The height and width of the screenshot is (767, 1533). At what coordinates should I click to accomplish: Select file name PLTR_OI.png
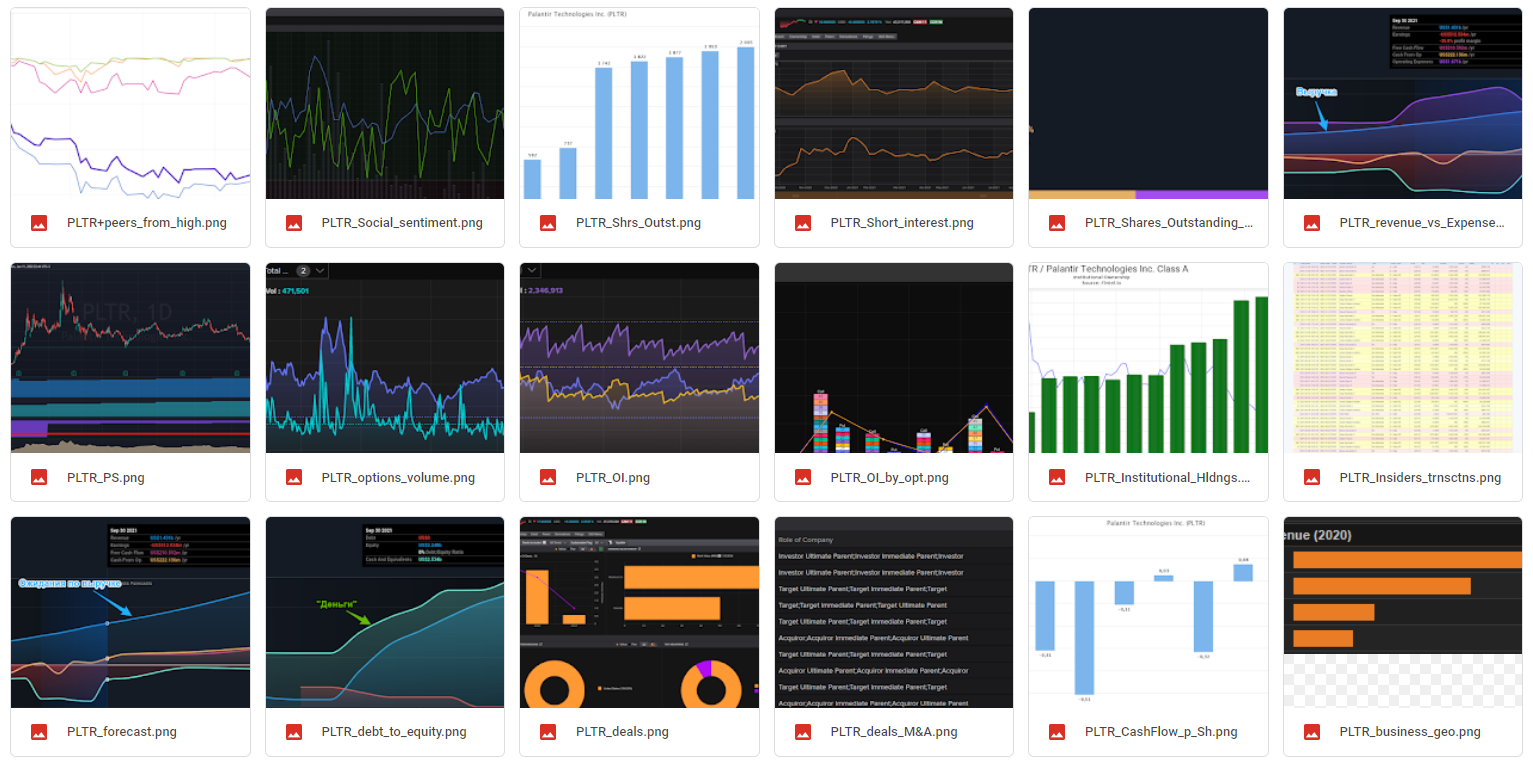[x=613, y=478]
